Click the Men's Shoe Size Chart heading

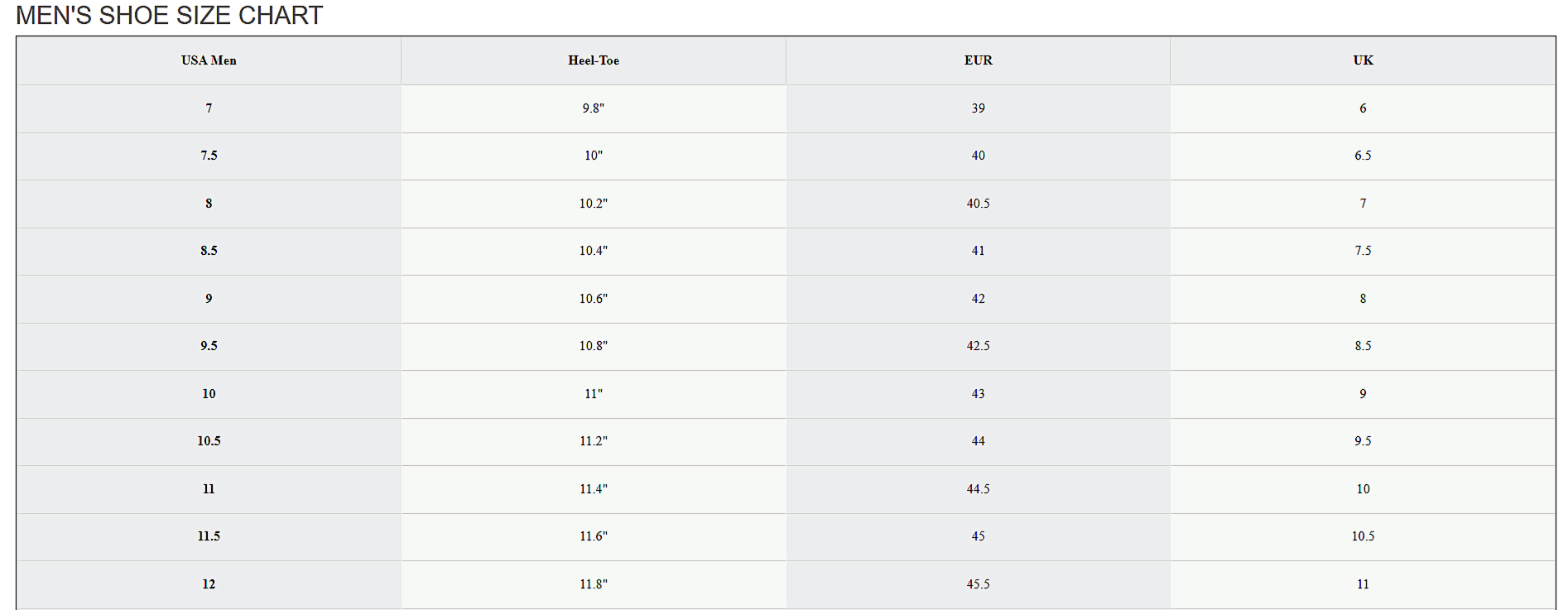(x=169, y=16)
